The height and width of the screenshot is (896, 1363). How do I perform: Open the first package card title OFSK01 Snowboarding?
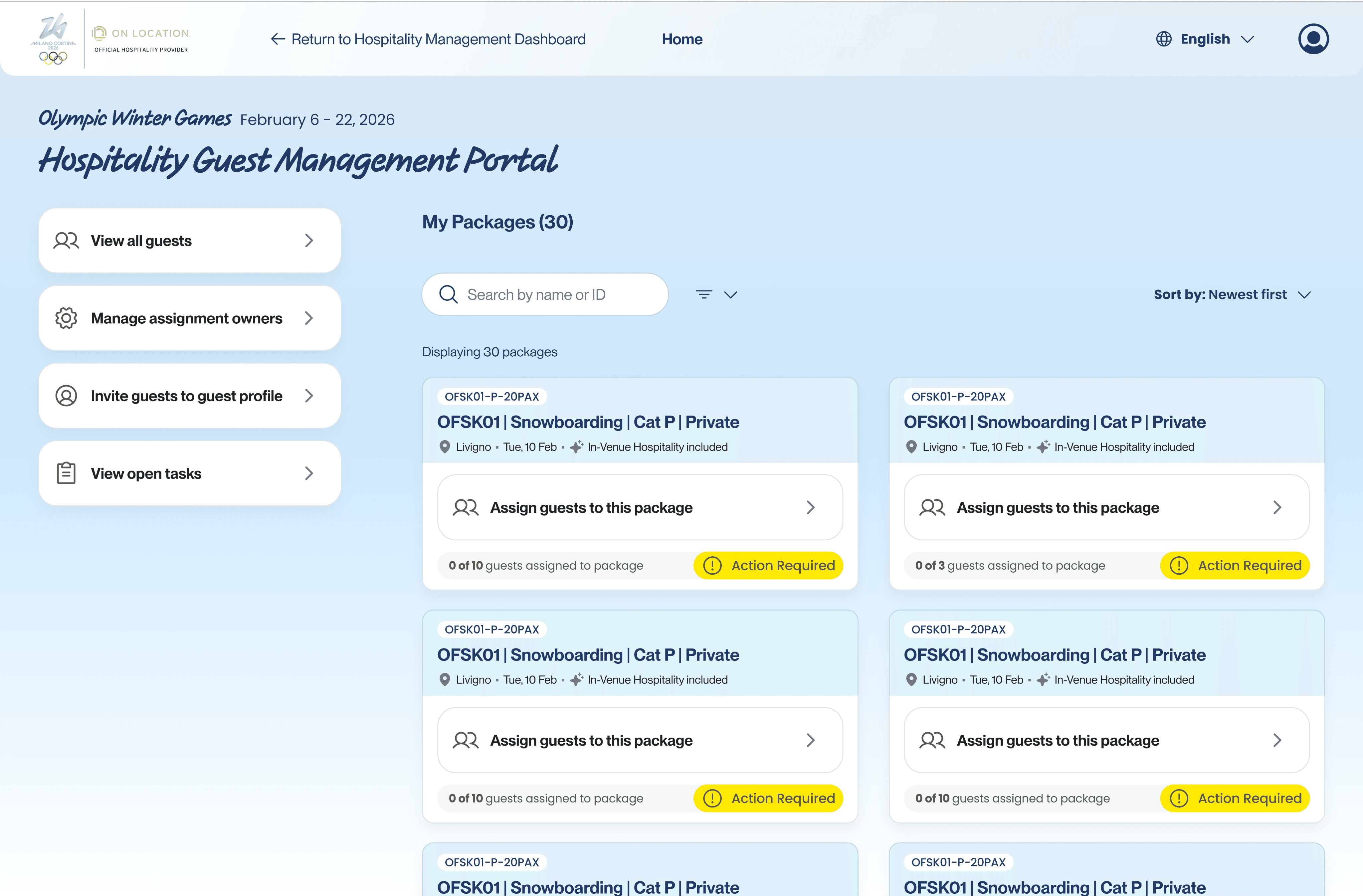(588, 422)
